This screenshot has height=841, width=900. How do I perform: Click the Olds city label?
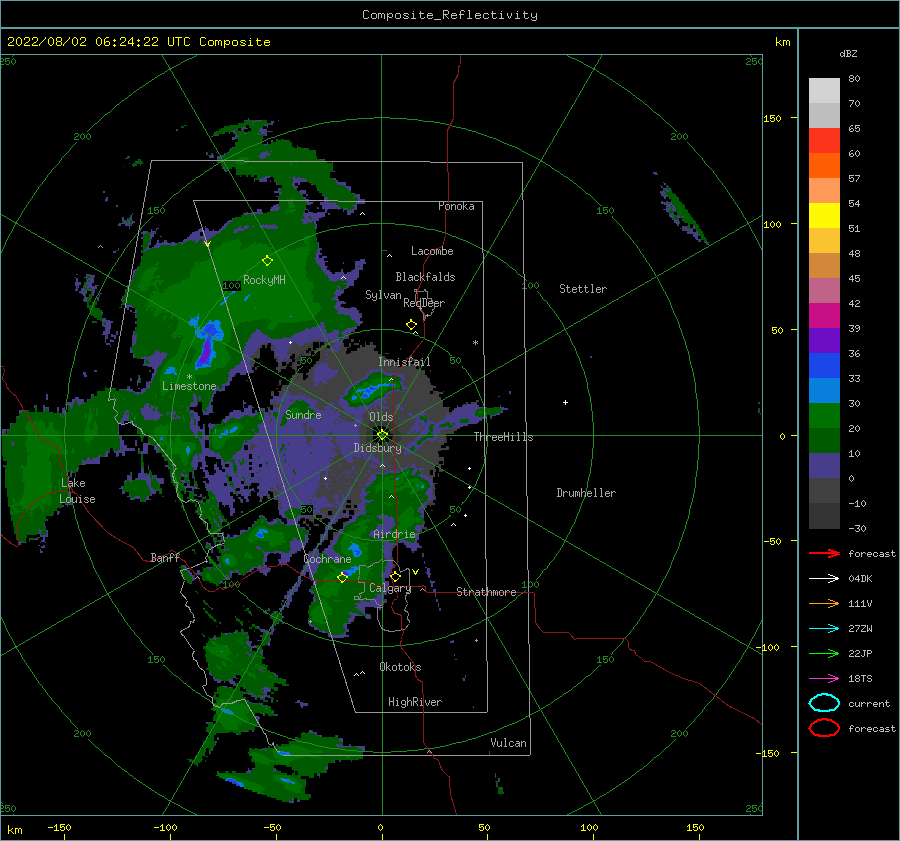pos(381,417)
